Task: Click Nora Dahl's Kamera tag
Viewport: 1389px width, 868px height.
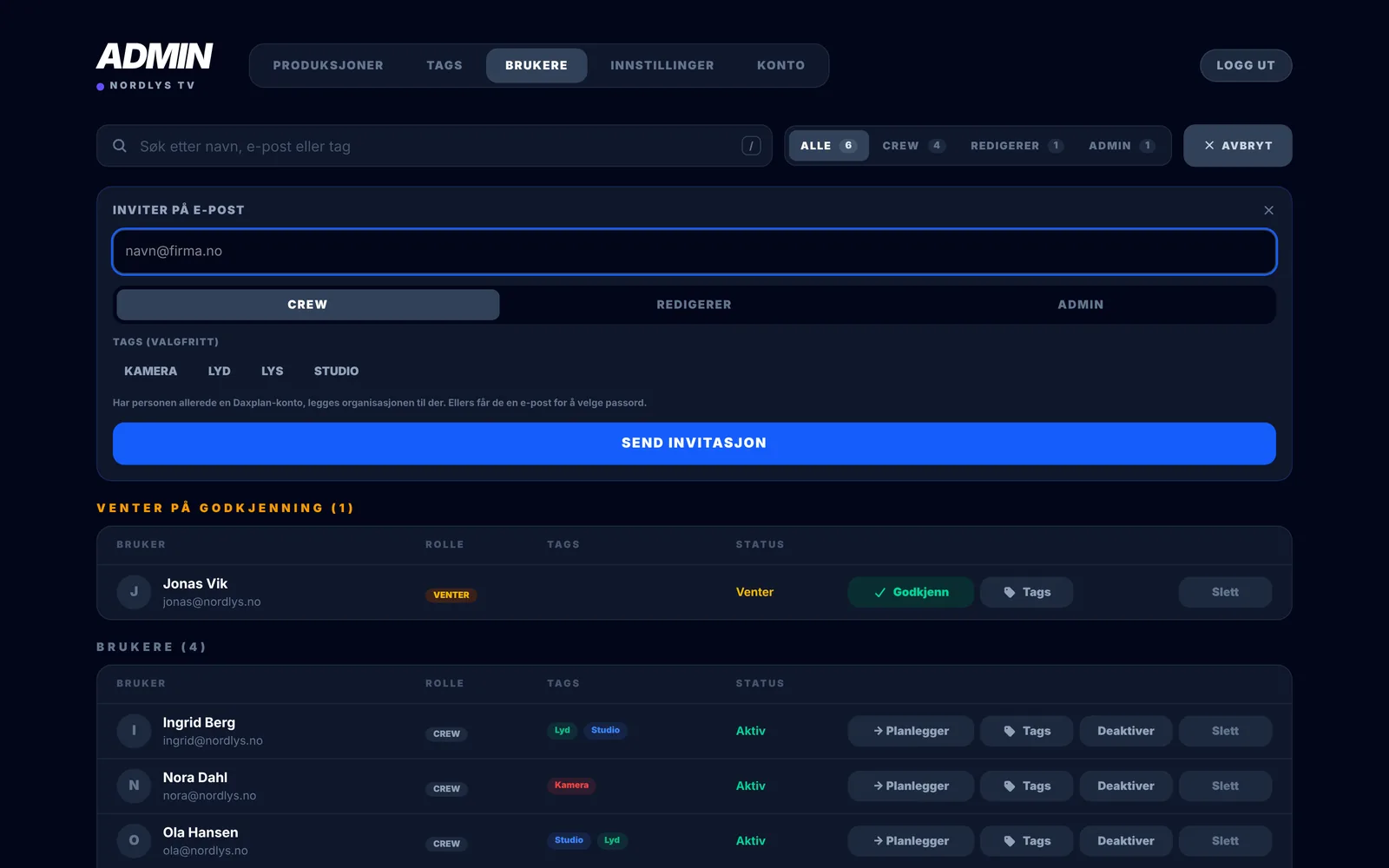Action: tap(571, 786)
